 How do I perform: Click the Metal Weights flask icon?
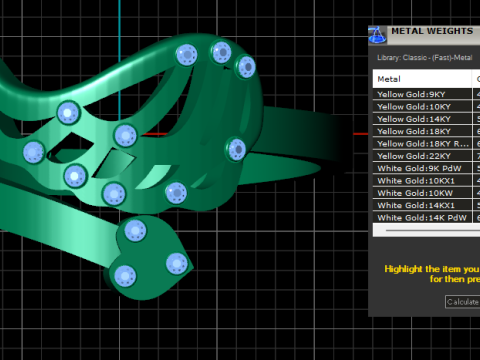[x=377, y=35]
